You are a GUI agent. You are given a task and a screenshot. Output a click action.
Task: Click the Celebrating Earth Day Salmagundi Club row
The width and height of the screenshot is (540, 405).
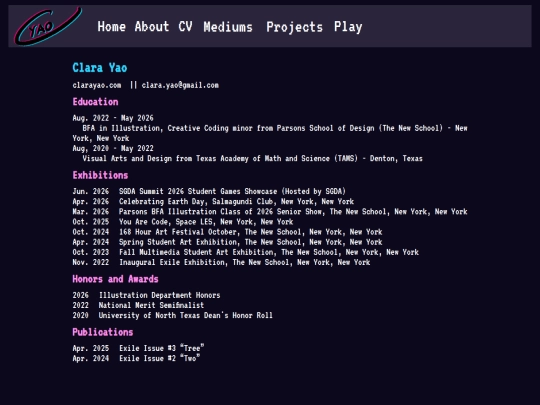(x=213, y=201)
